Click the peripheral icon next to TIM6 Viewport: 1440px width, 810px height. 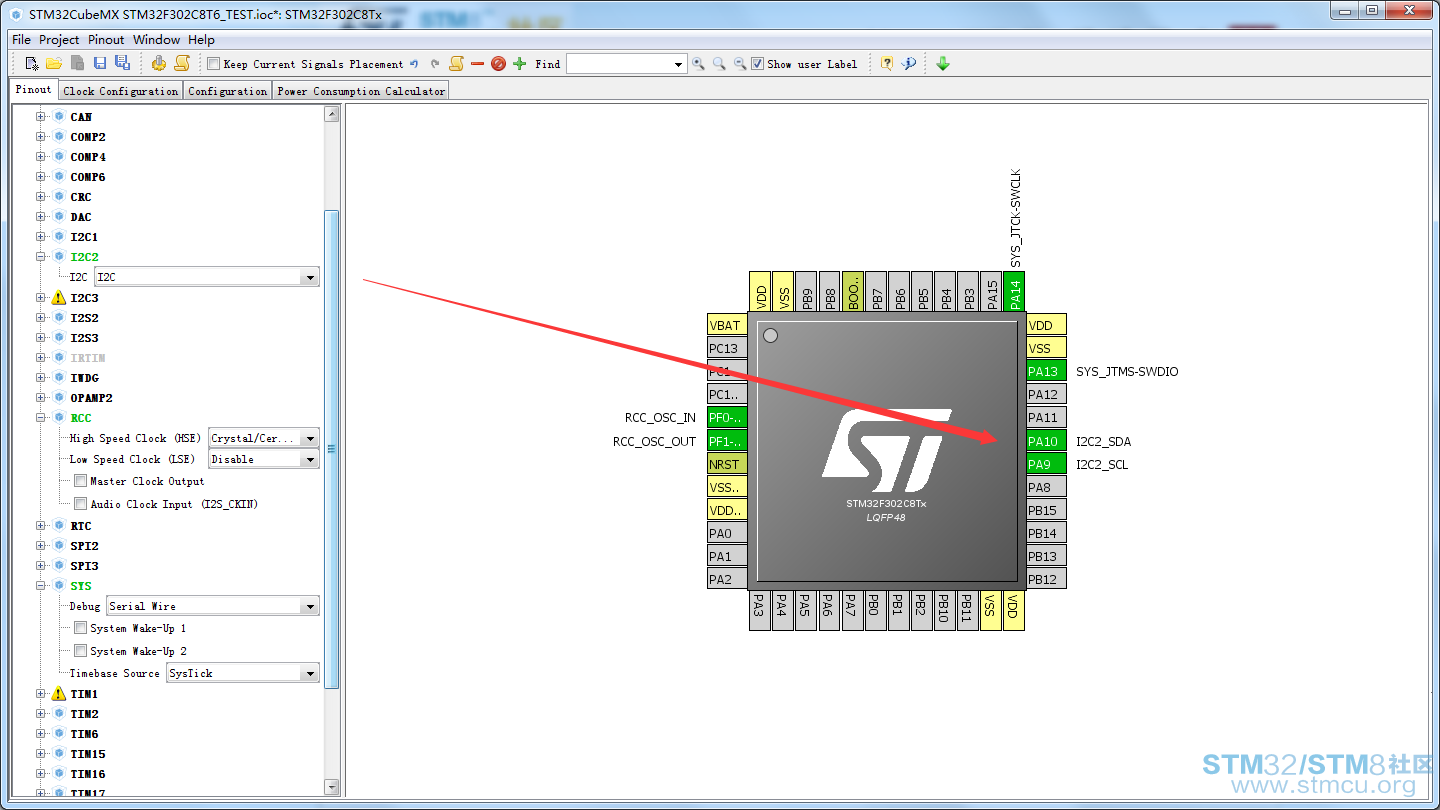pyautogui.click(x=59, y=734)
